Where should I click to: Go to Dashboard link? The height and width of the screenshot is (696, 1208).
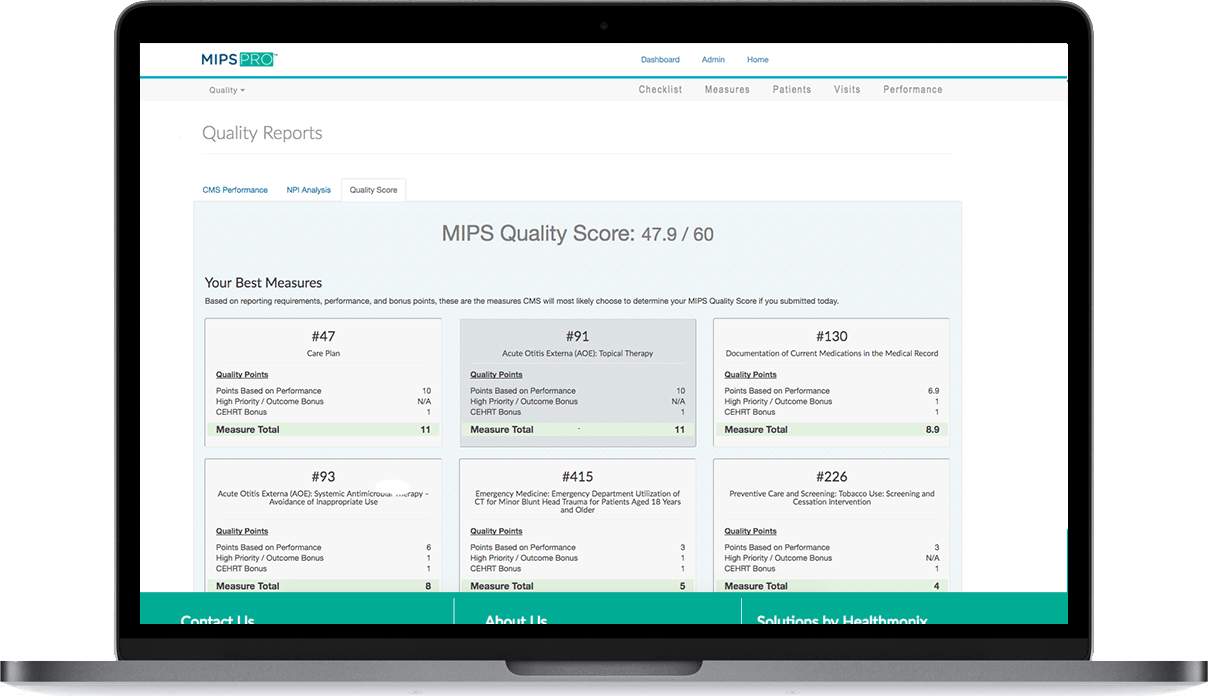pos(660,60)
